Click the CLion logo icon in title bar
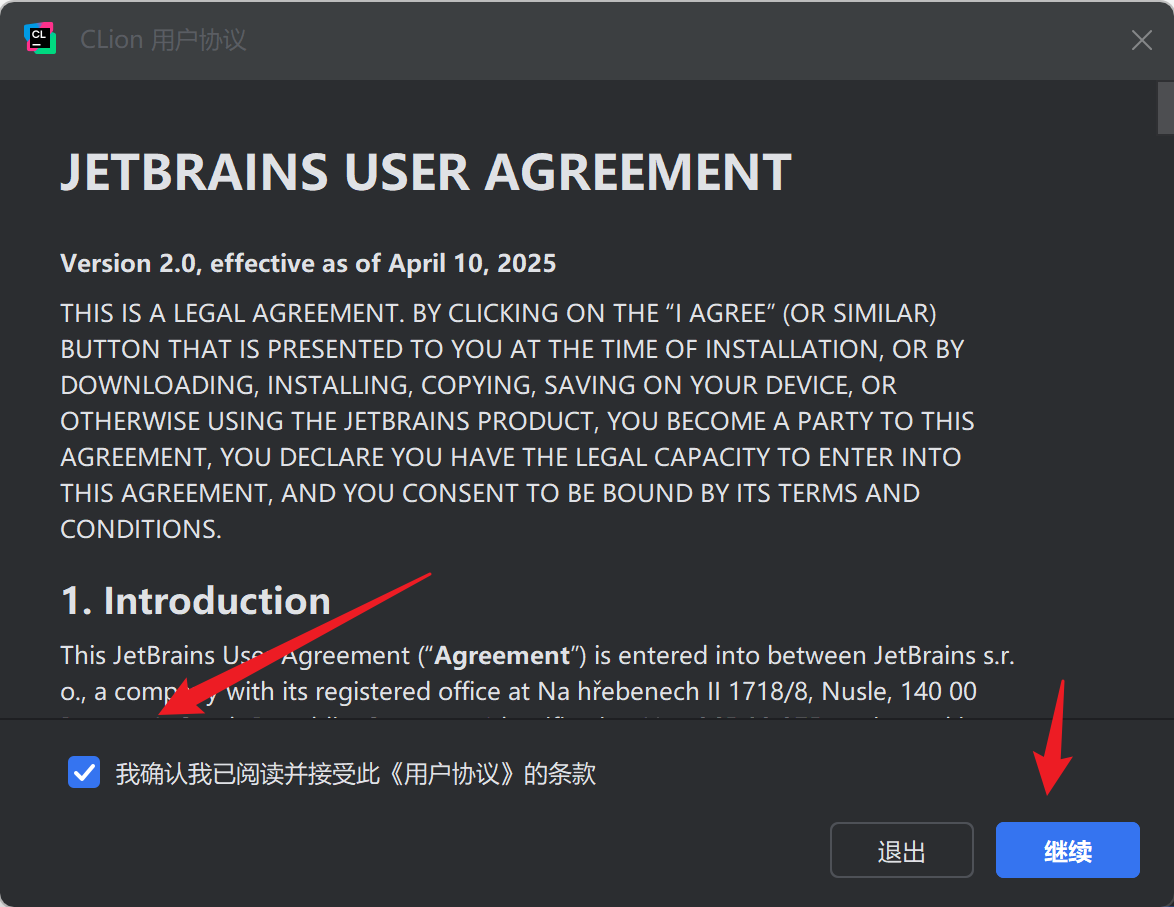Screen dimensions: 1174x907 pos(40,39)
